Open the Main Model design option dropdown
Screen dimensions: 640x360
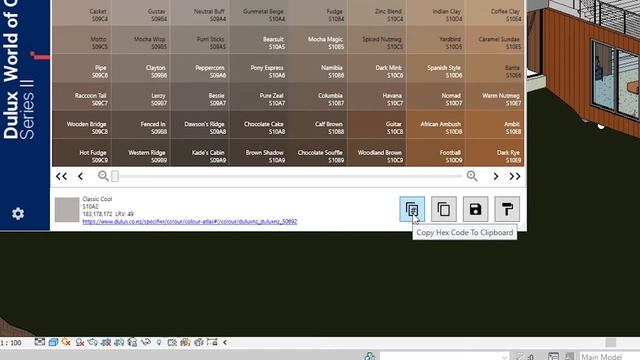click(x=609, y=356)
